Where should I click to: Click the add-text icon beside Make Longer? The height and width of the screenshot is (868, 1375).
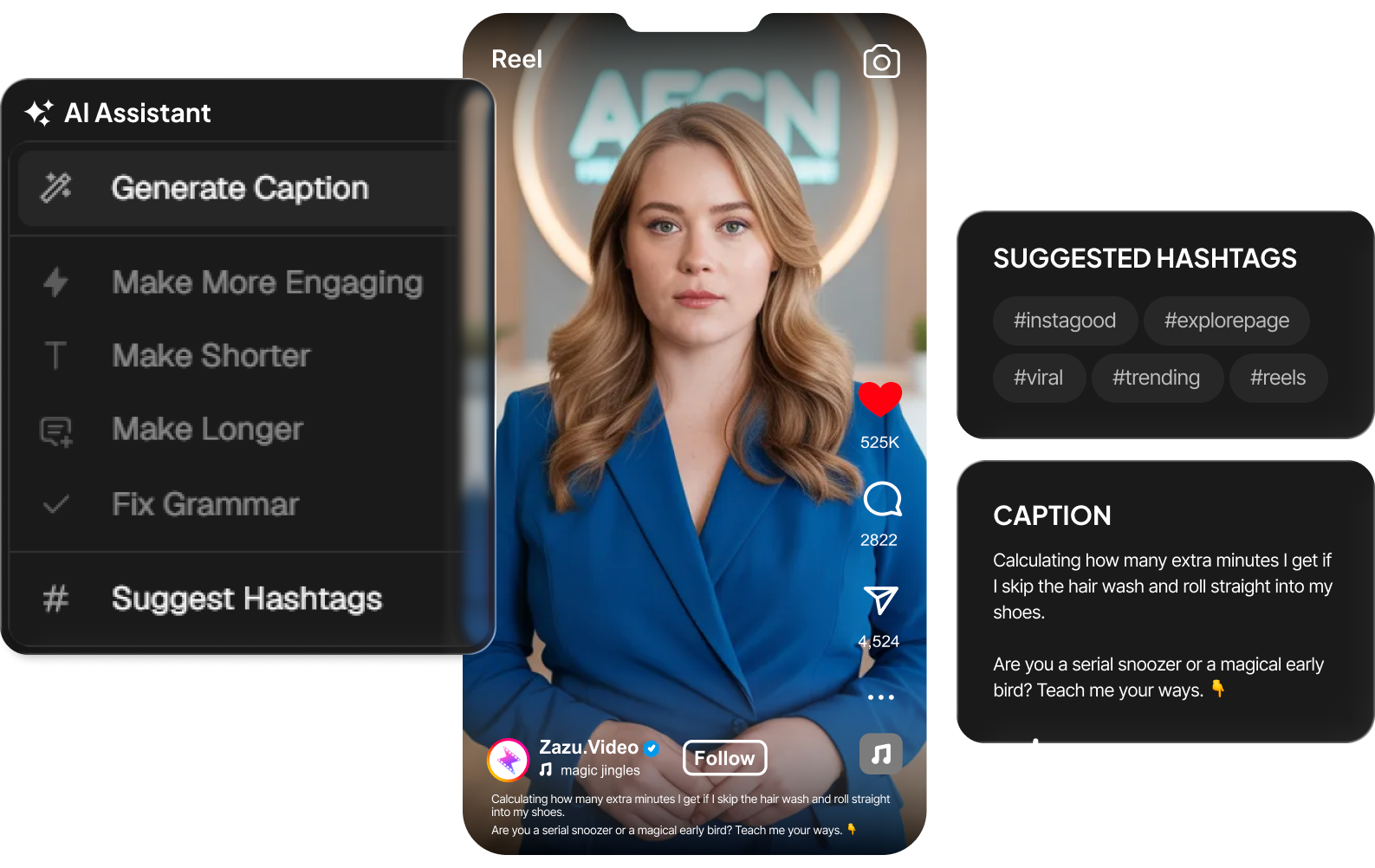[56, 431]
